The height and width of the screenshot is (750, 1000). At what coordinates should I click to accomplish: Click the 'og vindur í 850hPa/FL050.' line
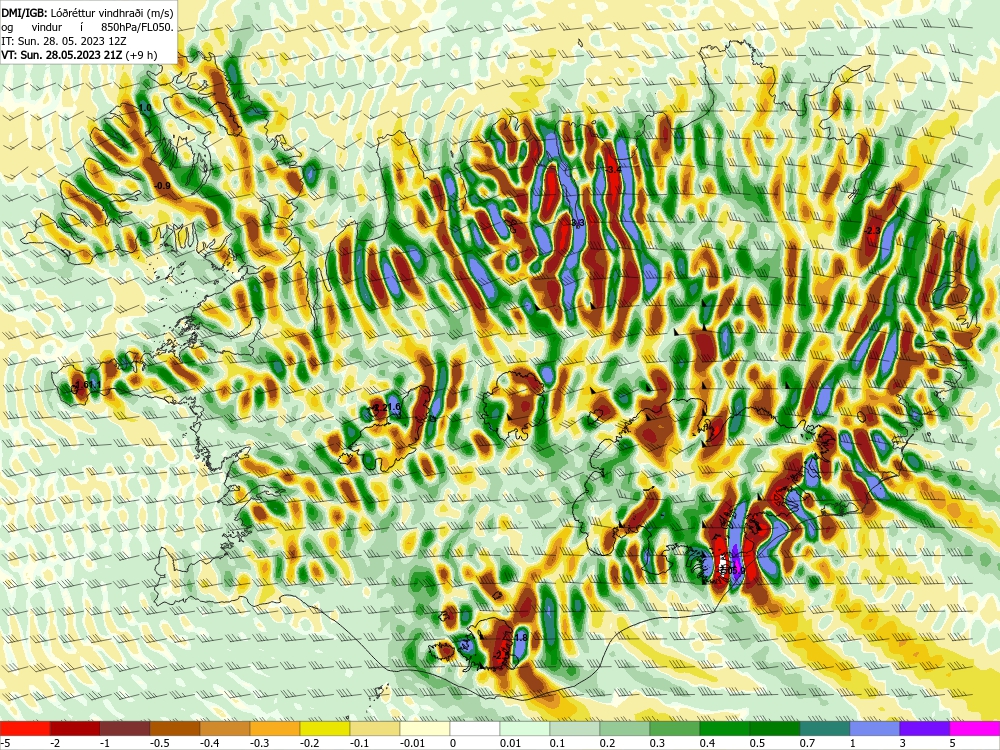pos(87,27)
